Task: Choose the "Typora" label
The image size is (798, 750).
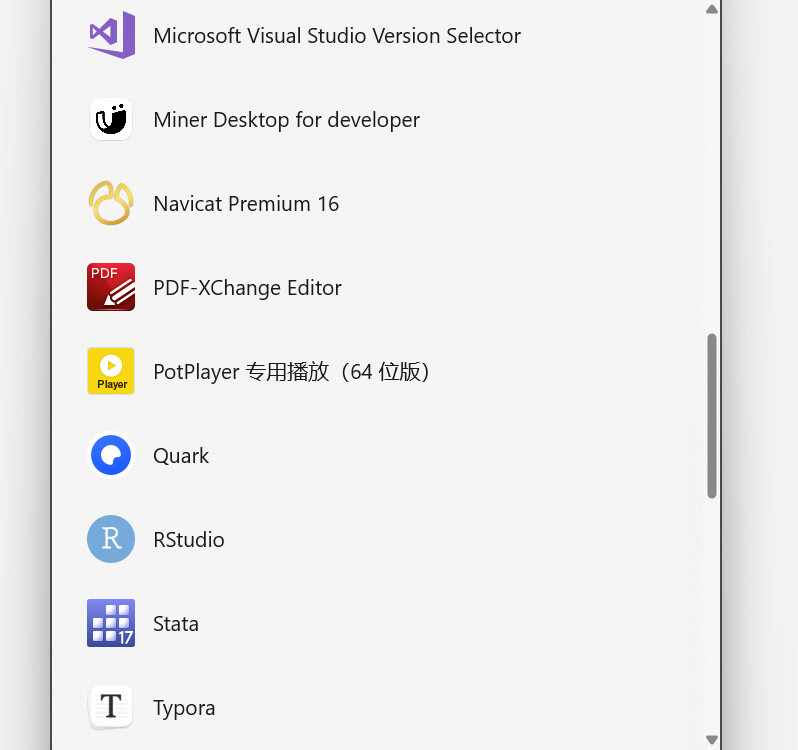Action: click(184, 708)
